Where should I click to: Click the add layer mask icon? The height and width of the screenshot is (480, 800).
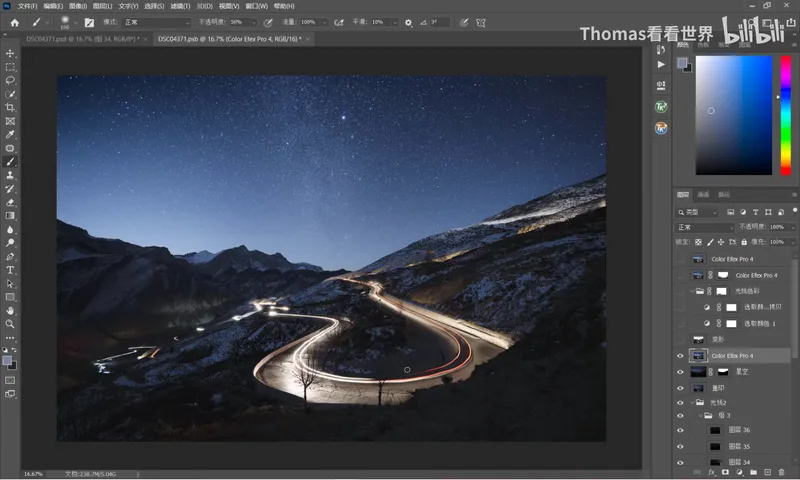click(x=725, y=472)
